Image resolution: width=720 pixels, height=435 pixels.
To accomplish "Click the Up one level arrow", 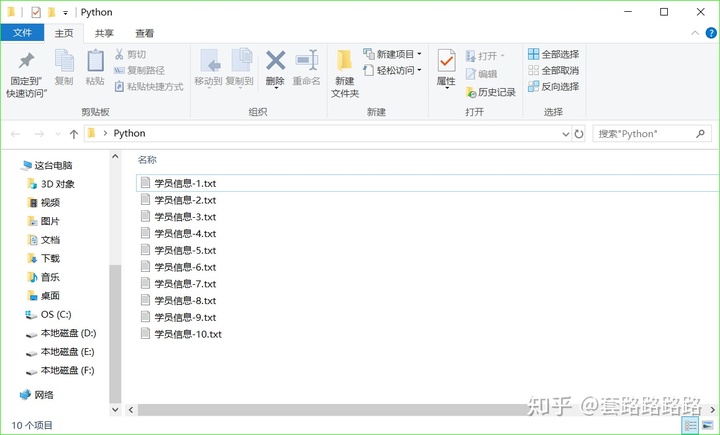I will pos(73,134).
